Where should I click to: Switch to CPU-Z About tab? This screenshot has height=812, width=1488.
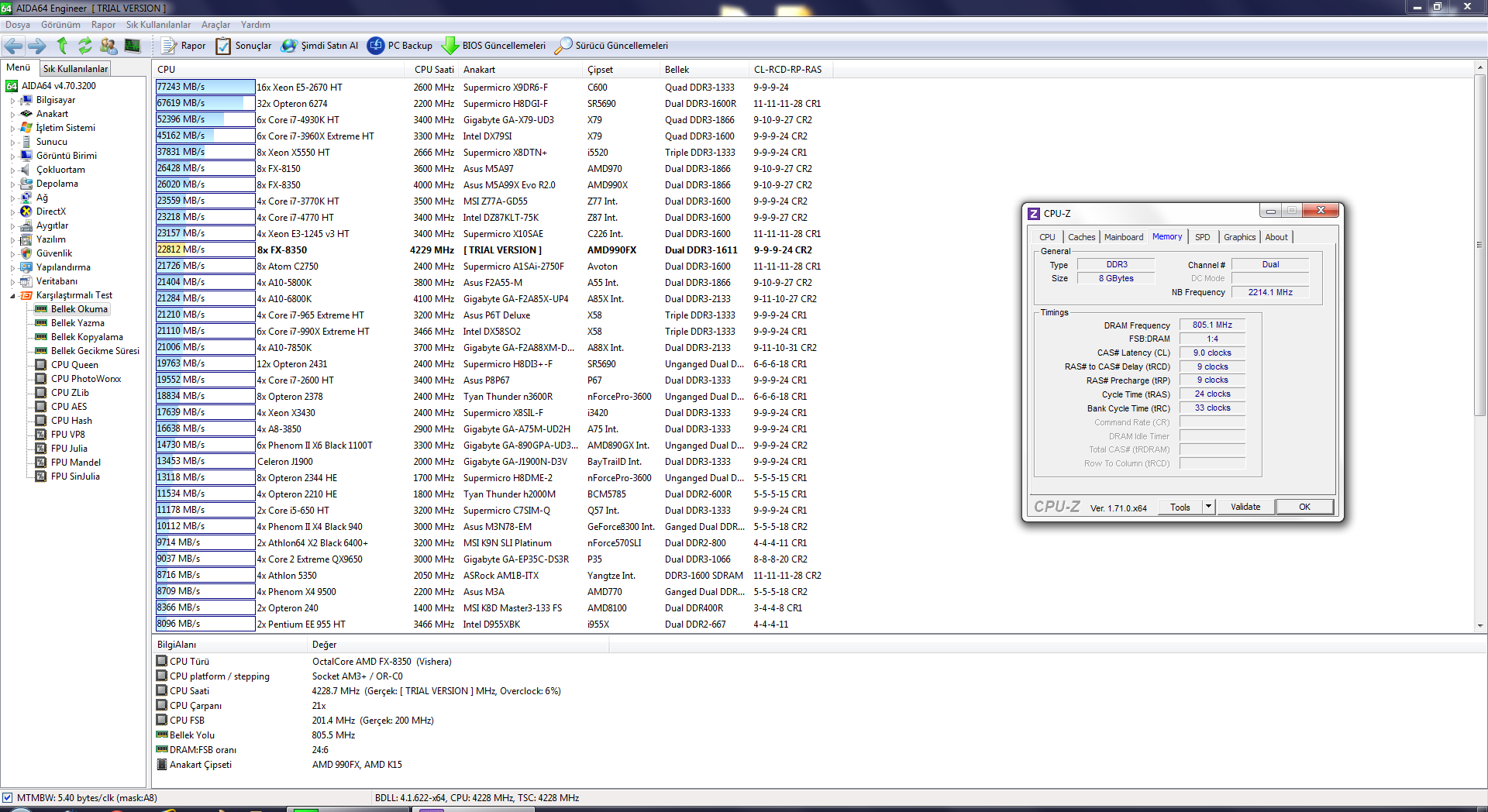tap(1276, 237)
